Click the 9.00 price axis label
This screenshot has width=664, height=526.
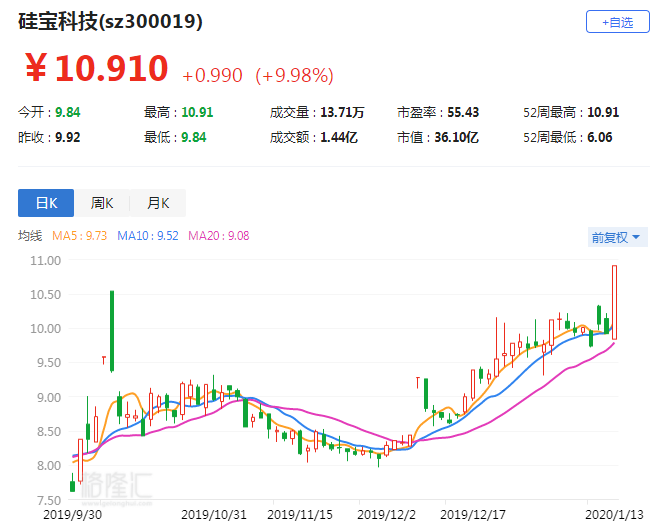tap(49, 398)
